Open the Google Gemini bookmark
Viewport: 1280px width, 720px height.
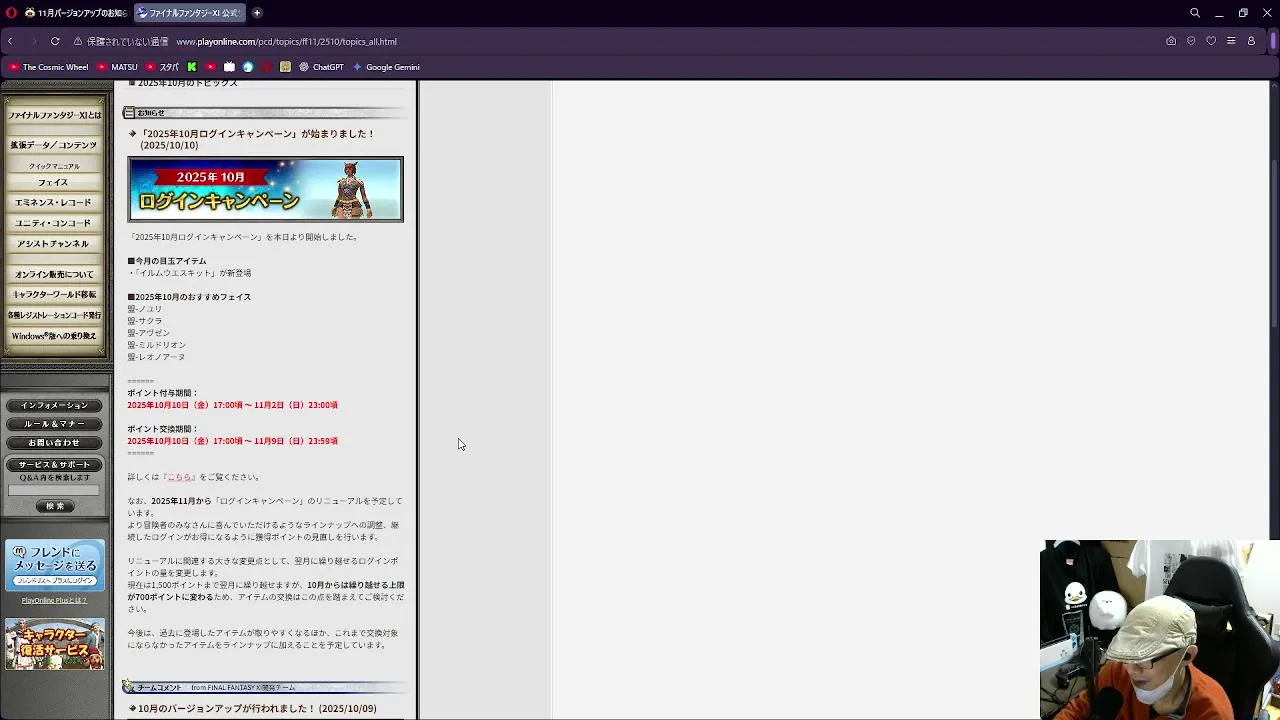pyautogui.click(x=386, y=67)
